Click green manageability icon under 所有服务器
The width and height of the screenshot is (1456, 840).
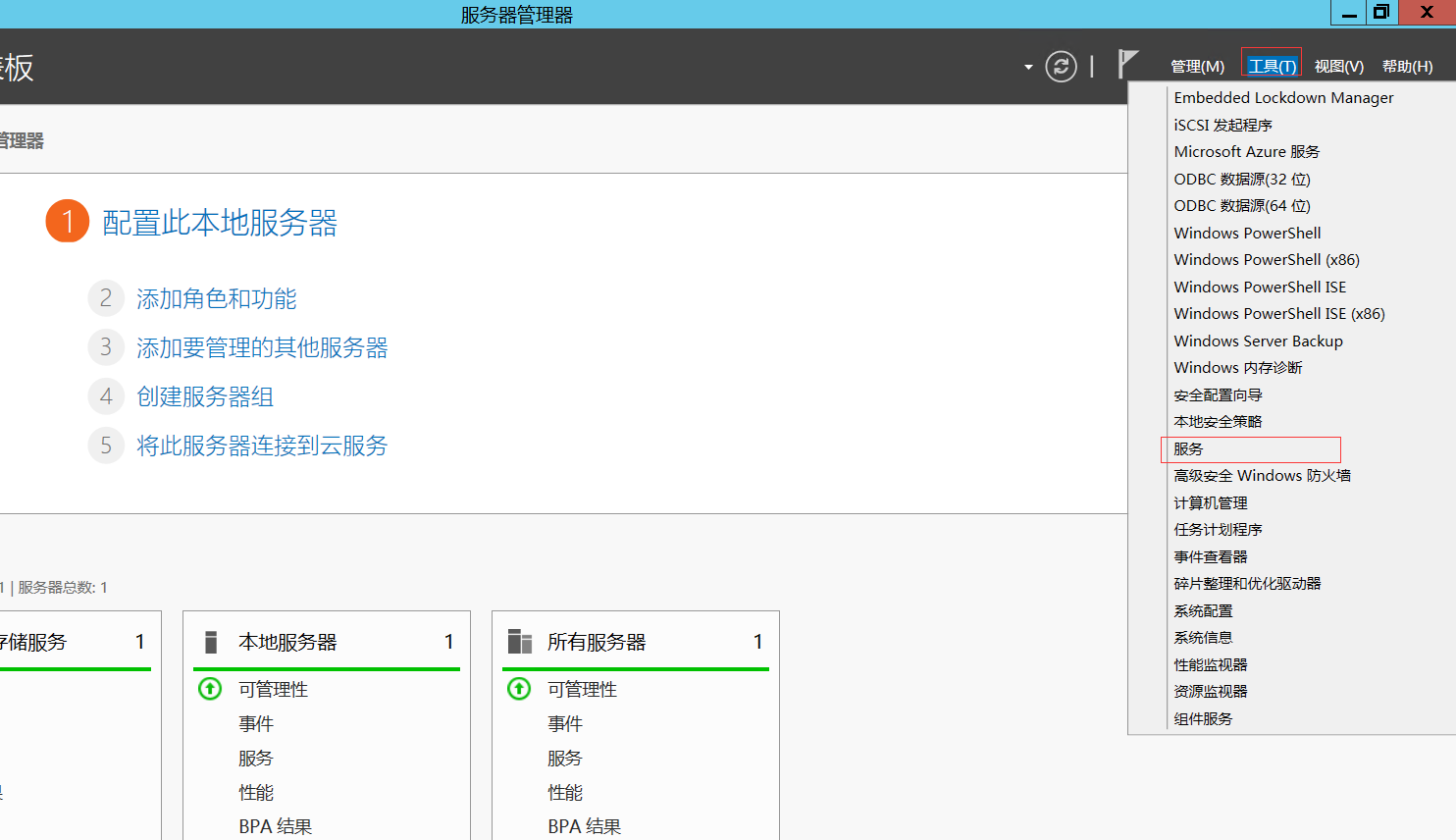pos(519,689)
